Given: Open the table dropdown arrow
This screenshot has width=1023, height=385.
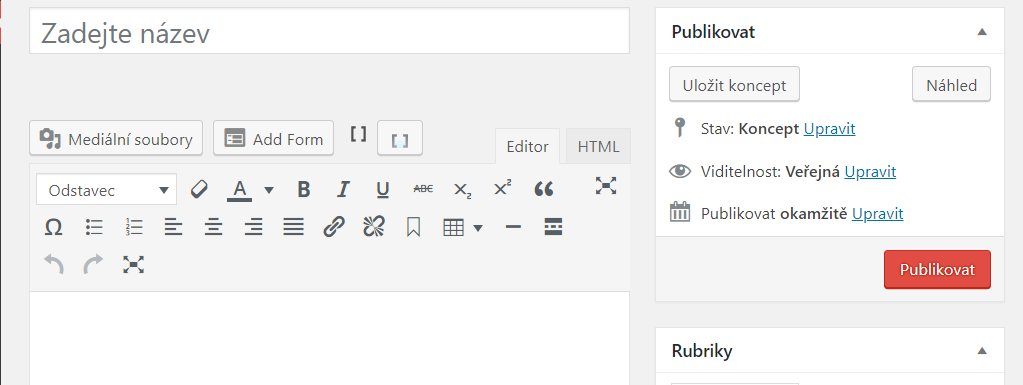Looking at the screenshot, I should (x=478, y=228).
